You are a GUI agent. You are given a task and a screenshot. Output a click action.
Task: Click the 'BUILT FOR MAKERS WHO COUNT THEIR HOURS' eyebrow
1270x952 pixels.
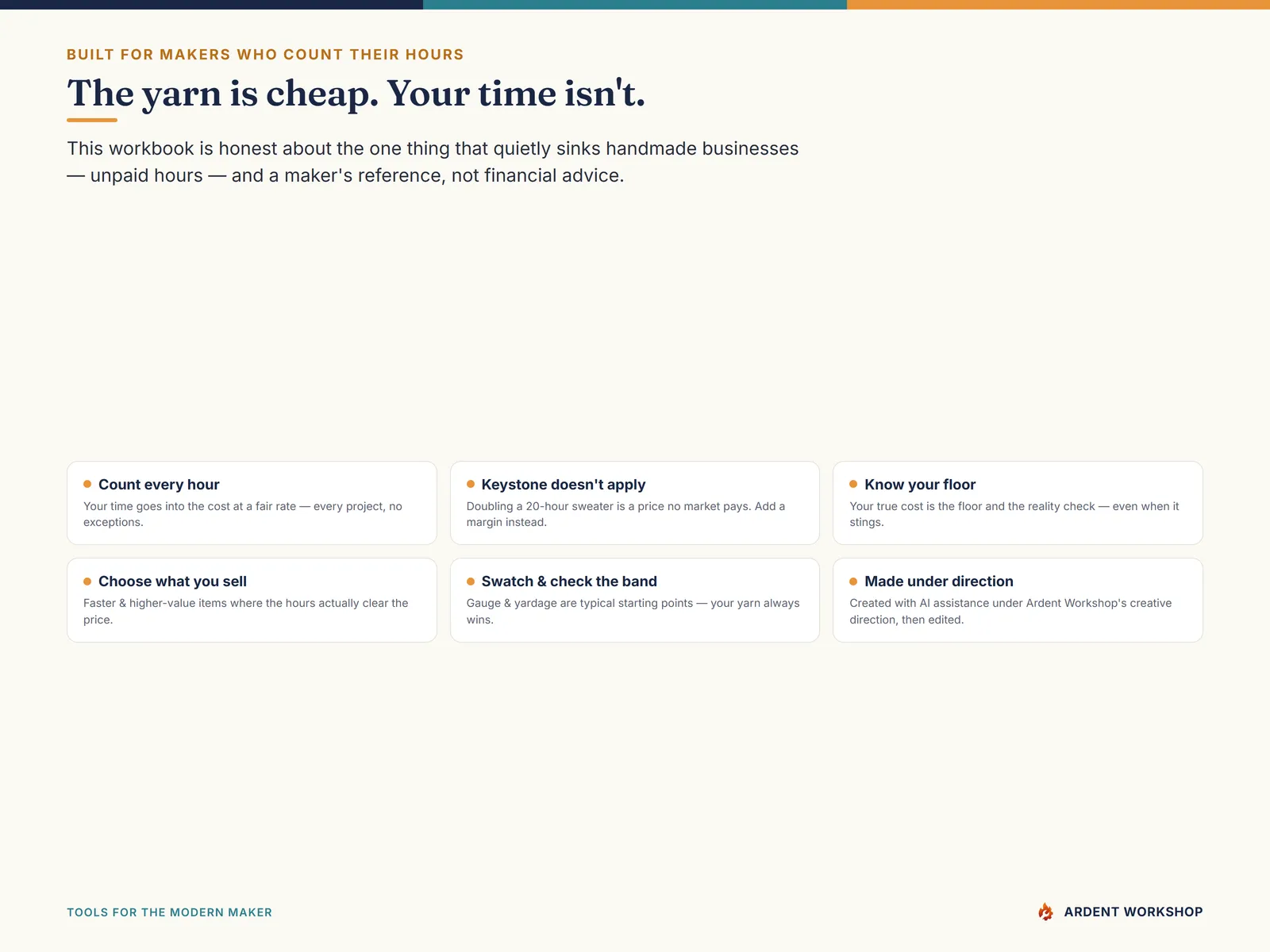coord(265,55)
